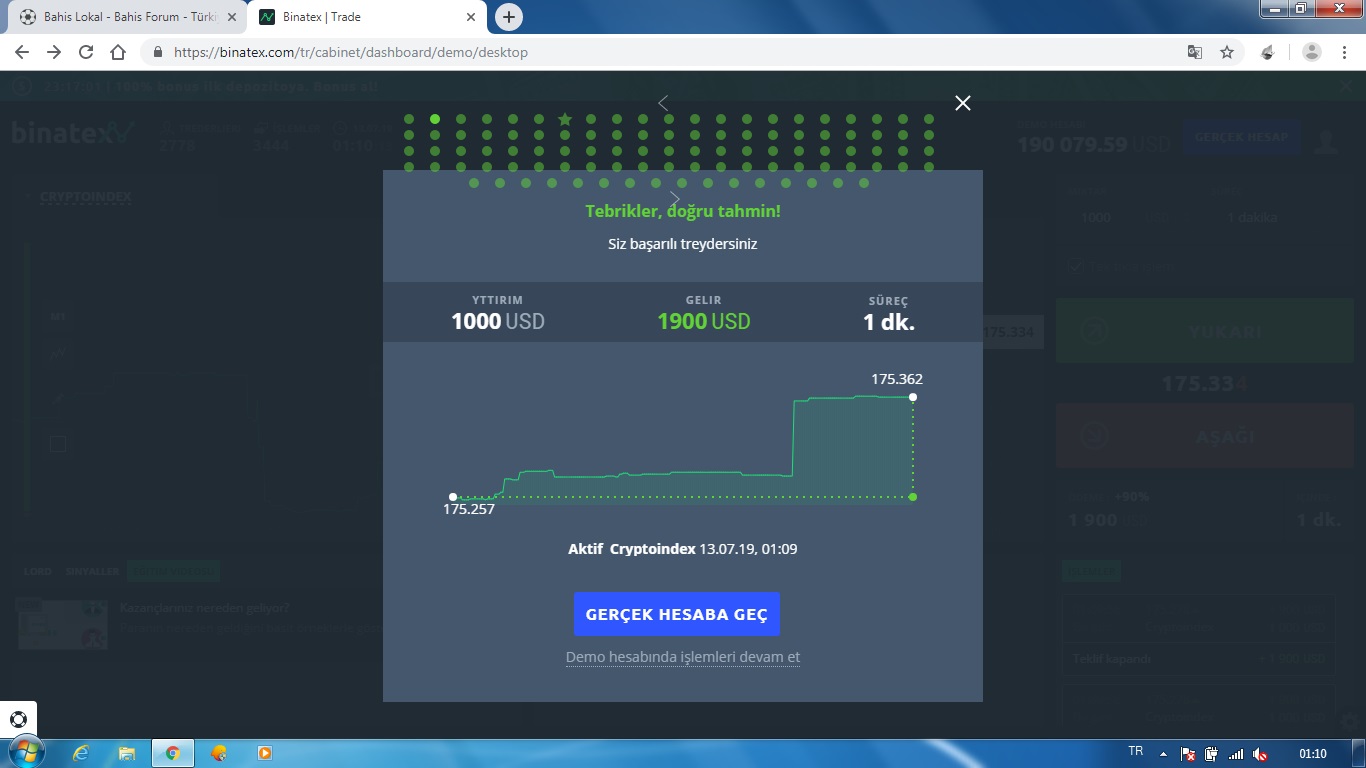Click the translate page icon
The image size is (1366, 768).
click(x=1194, y=52)
